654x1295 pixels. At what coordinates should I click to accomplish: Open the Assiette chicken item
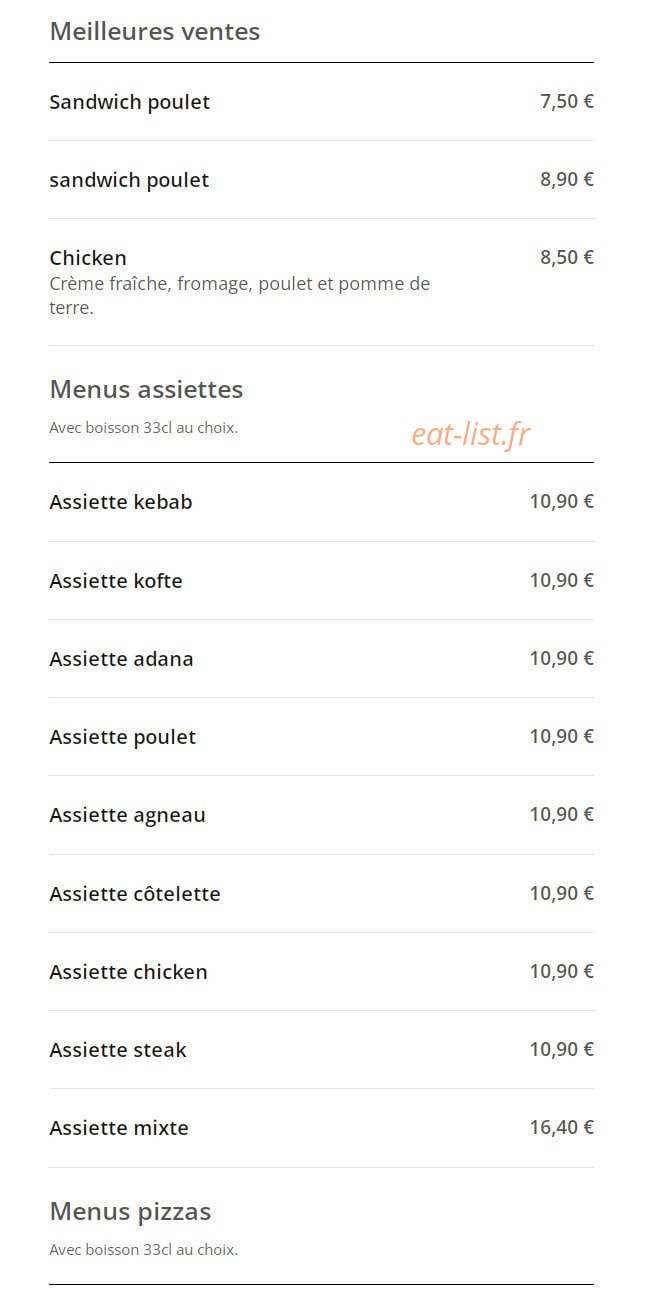[321, 972]
